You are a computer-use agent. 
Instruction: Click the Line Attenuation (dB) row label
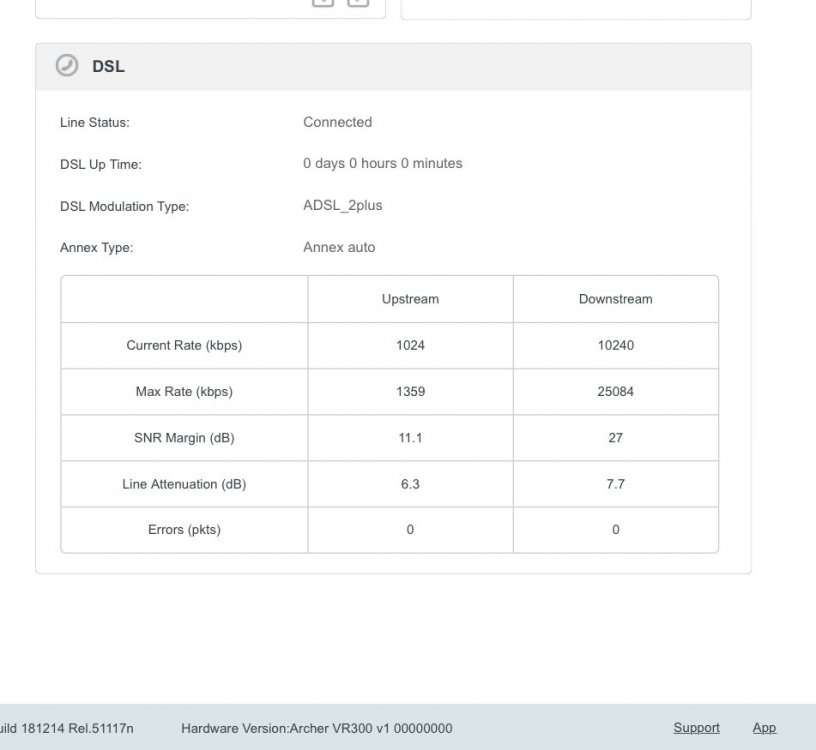tap(184, 484)
